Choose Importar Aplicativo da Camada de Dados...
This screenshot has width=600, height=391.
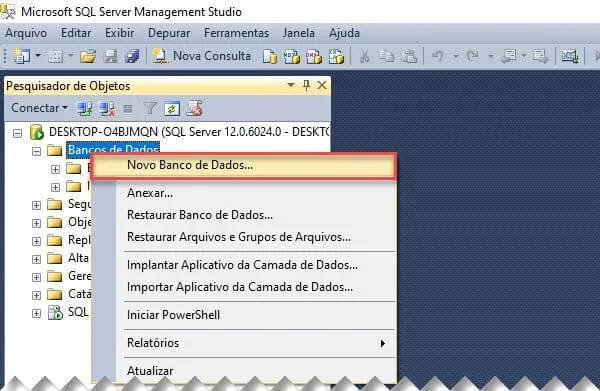tap(243, 287)
